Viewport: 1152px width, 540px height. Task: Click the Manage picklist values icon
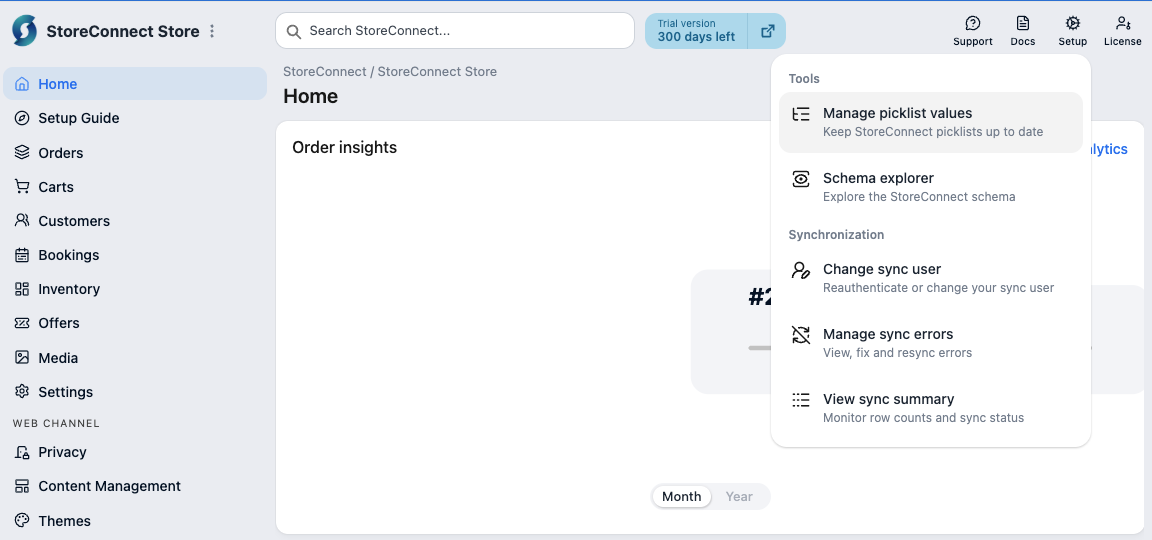click(x=801, y=114)
